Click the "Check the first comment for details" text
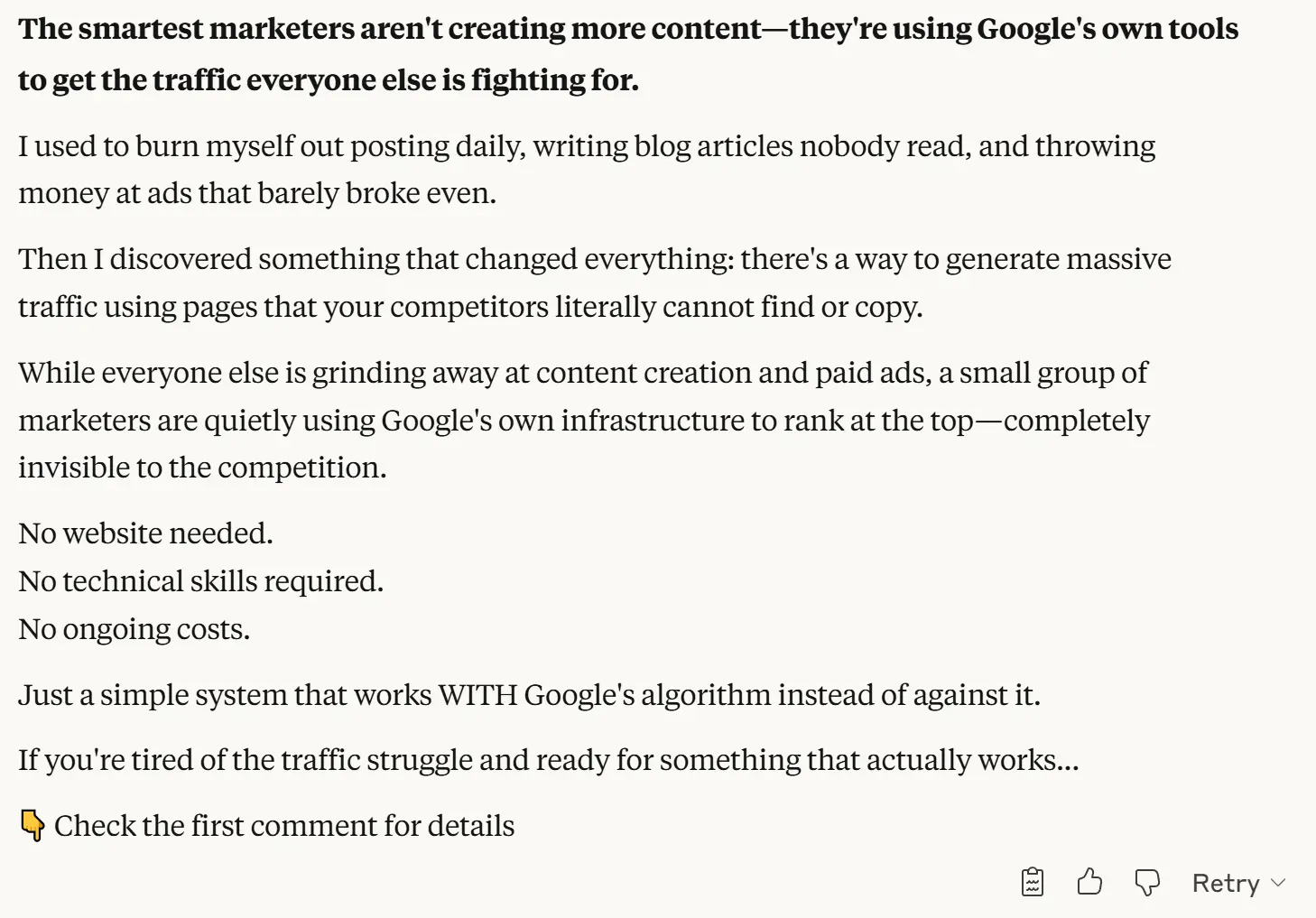 point(284,826)
